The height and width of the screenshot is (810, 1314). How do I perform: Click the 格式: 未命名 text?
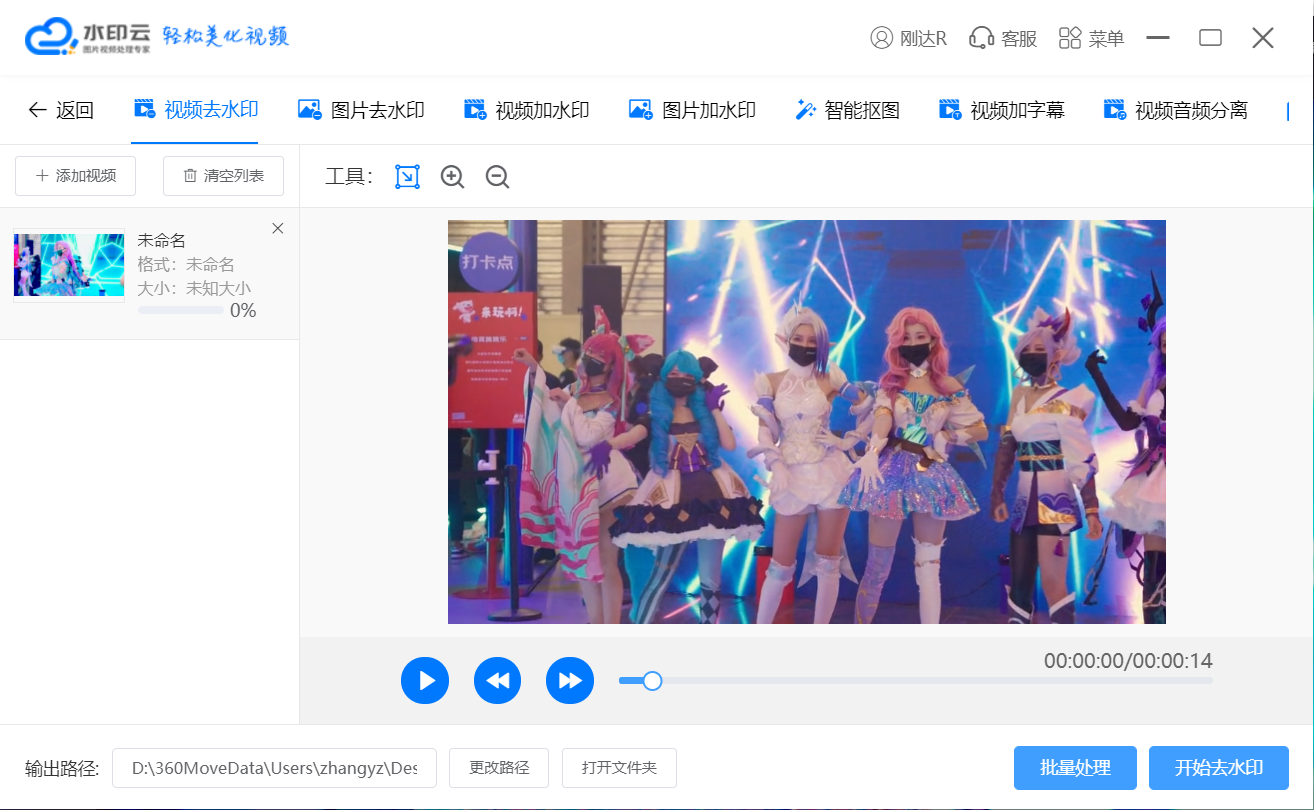186,264
